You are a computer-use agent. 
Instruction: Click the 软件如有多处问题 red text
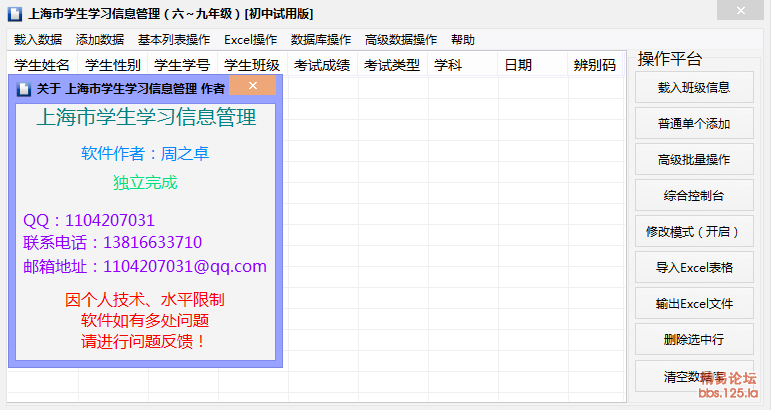click(x=145, y=321)
